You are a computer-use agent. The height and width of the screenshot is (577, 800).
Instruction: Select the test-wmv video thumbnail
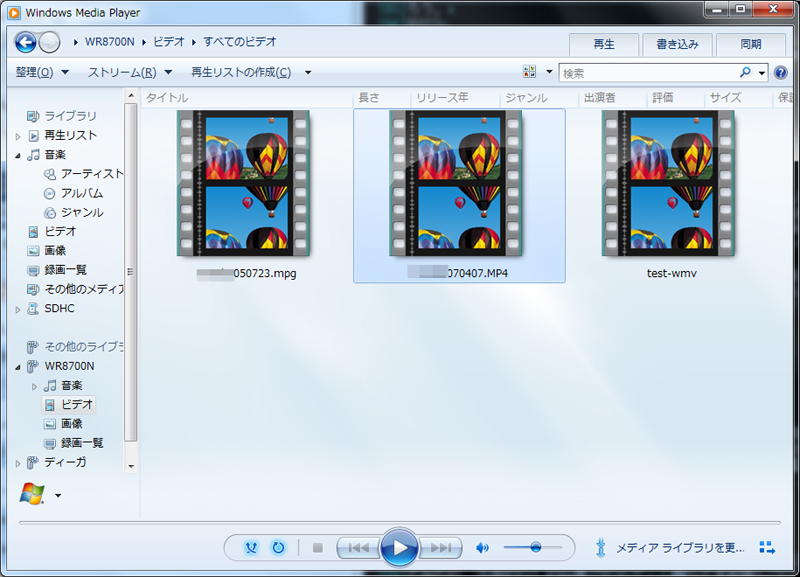tap(669, 183)
